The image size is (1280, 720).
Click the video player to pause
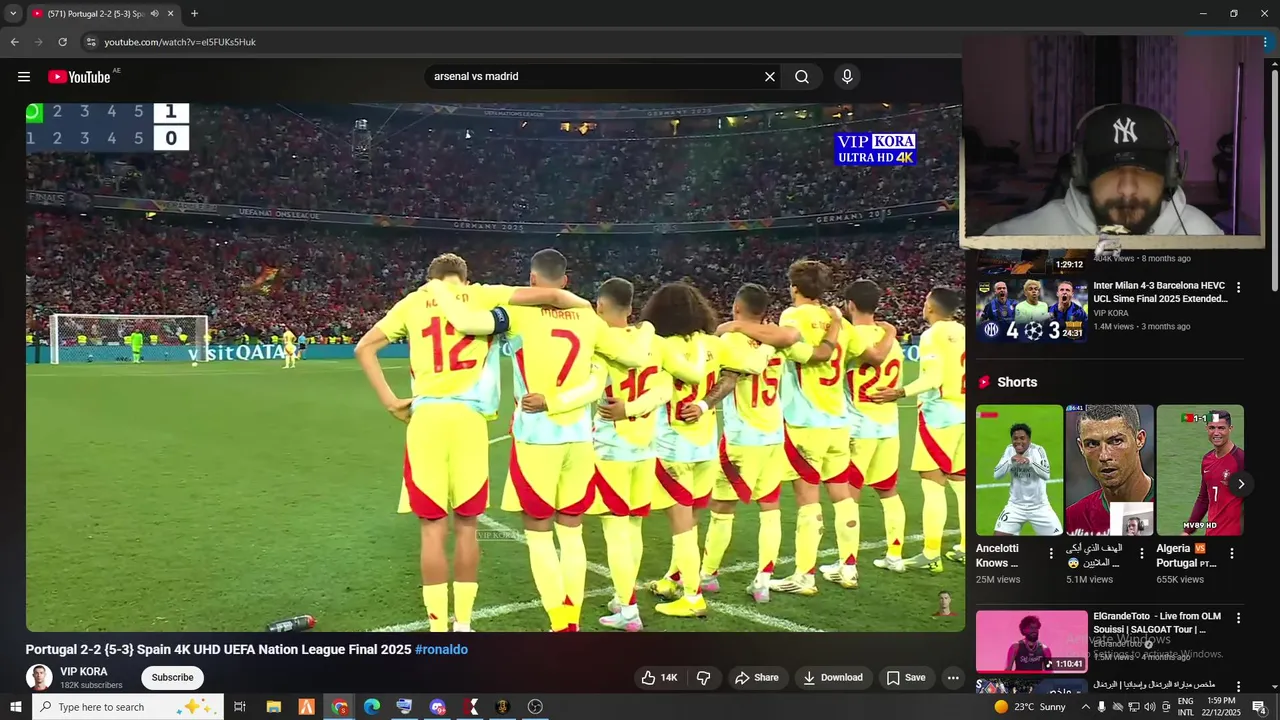495,368
